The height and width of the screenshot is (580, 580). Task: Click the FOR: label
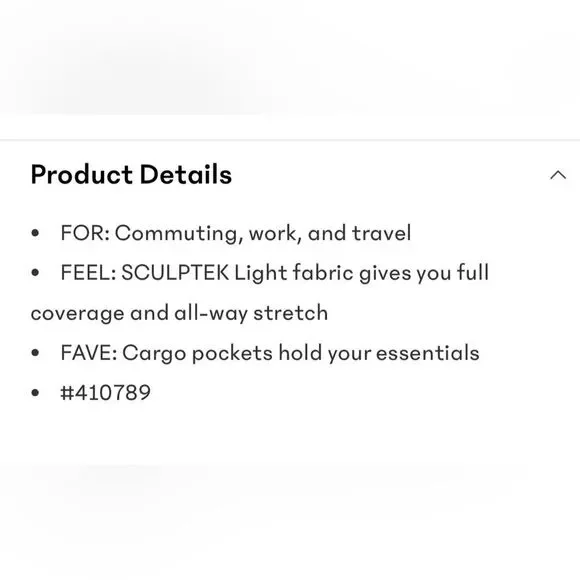pyautogui.click(x=85, y=233)
